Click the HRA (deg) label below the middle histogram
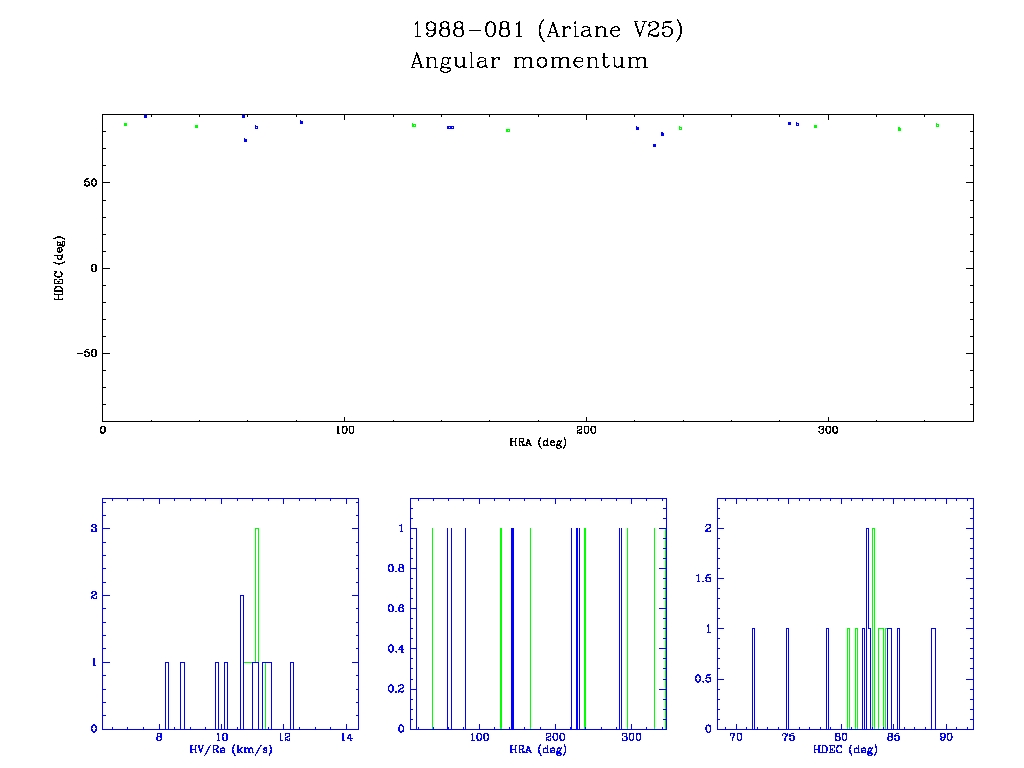1024x768 pixels. [537, 749]
